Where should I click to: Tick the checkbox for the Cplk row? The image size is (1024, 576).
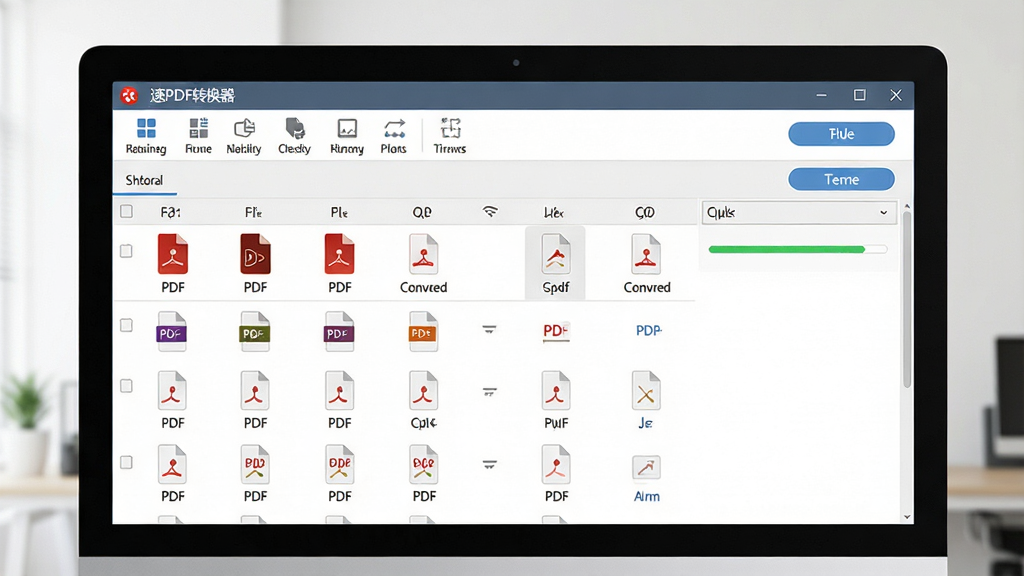(x=127, y=386)
